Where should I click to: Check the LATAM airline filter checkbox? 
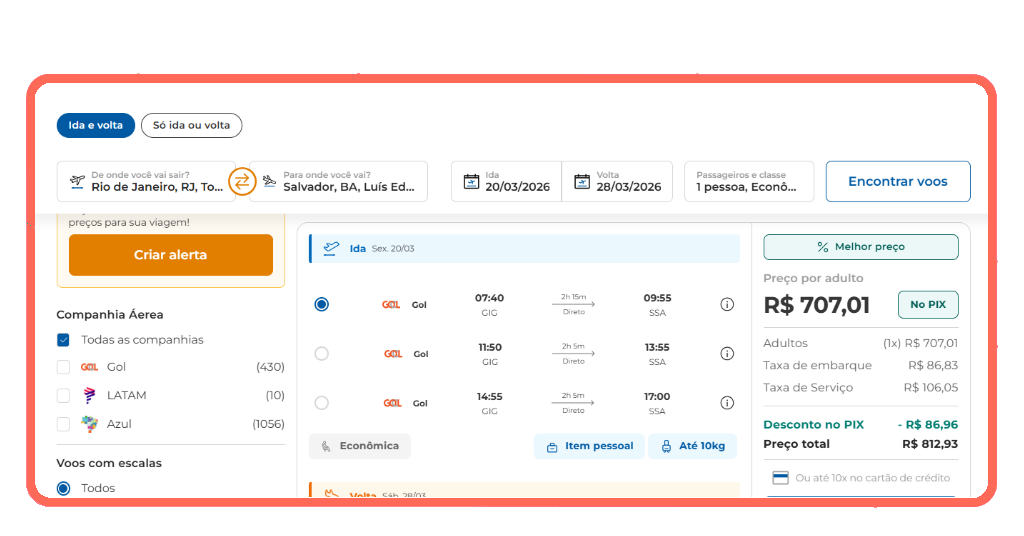coord(63,395)
